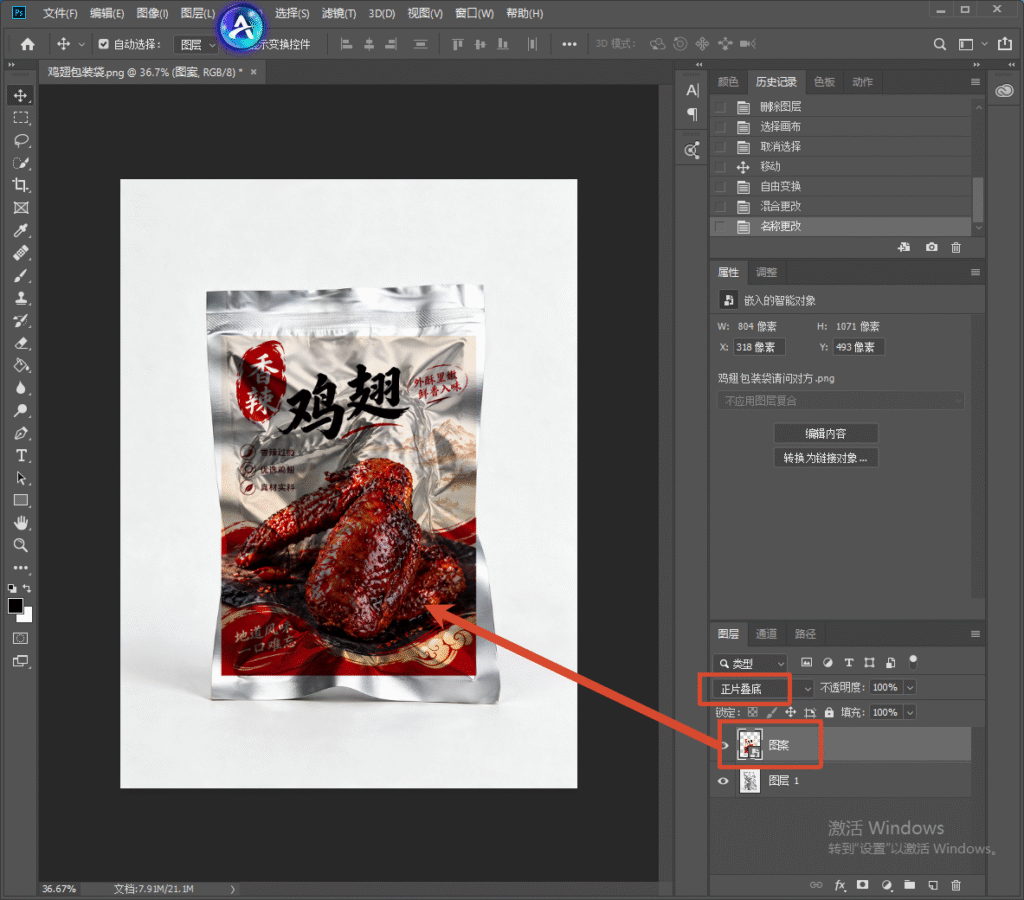Open the 不透明度 opacity dropdown arrow
1024x900 pixels.
pos(910,688)
